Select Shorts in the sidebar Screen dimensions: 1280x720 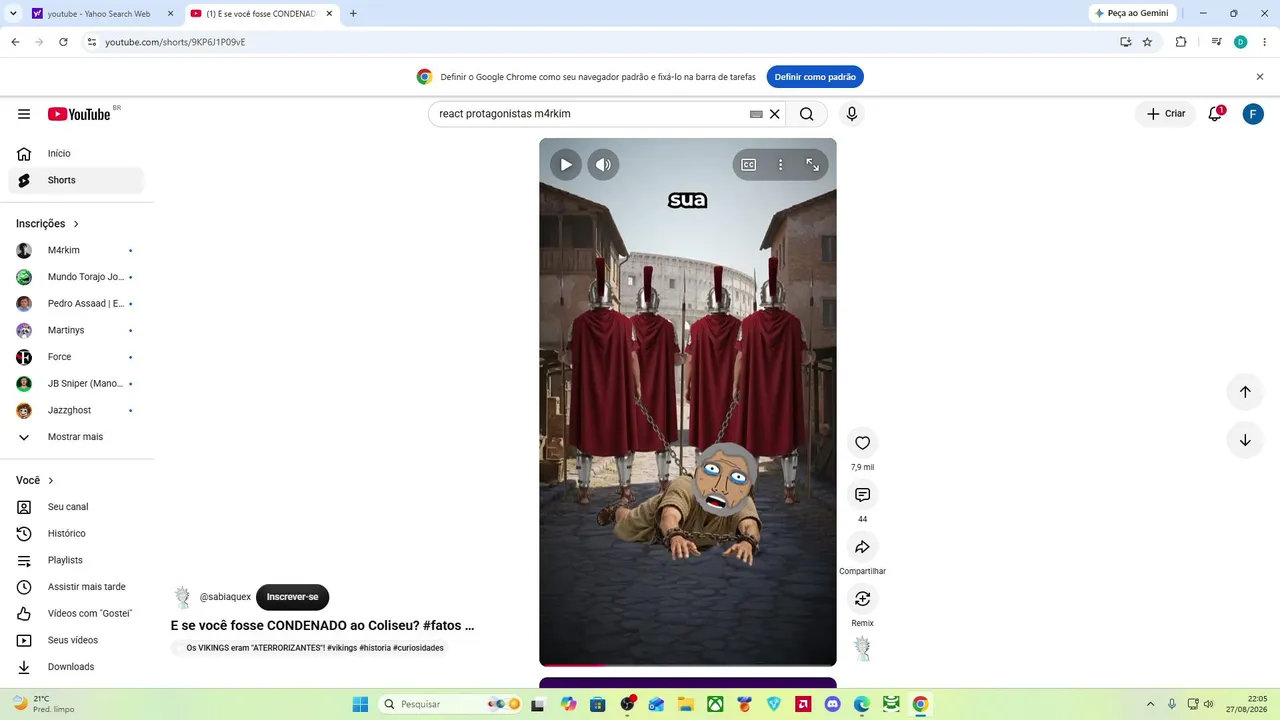[x=76, y=180]
